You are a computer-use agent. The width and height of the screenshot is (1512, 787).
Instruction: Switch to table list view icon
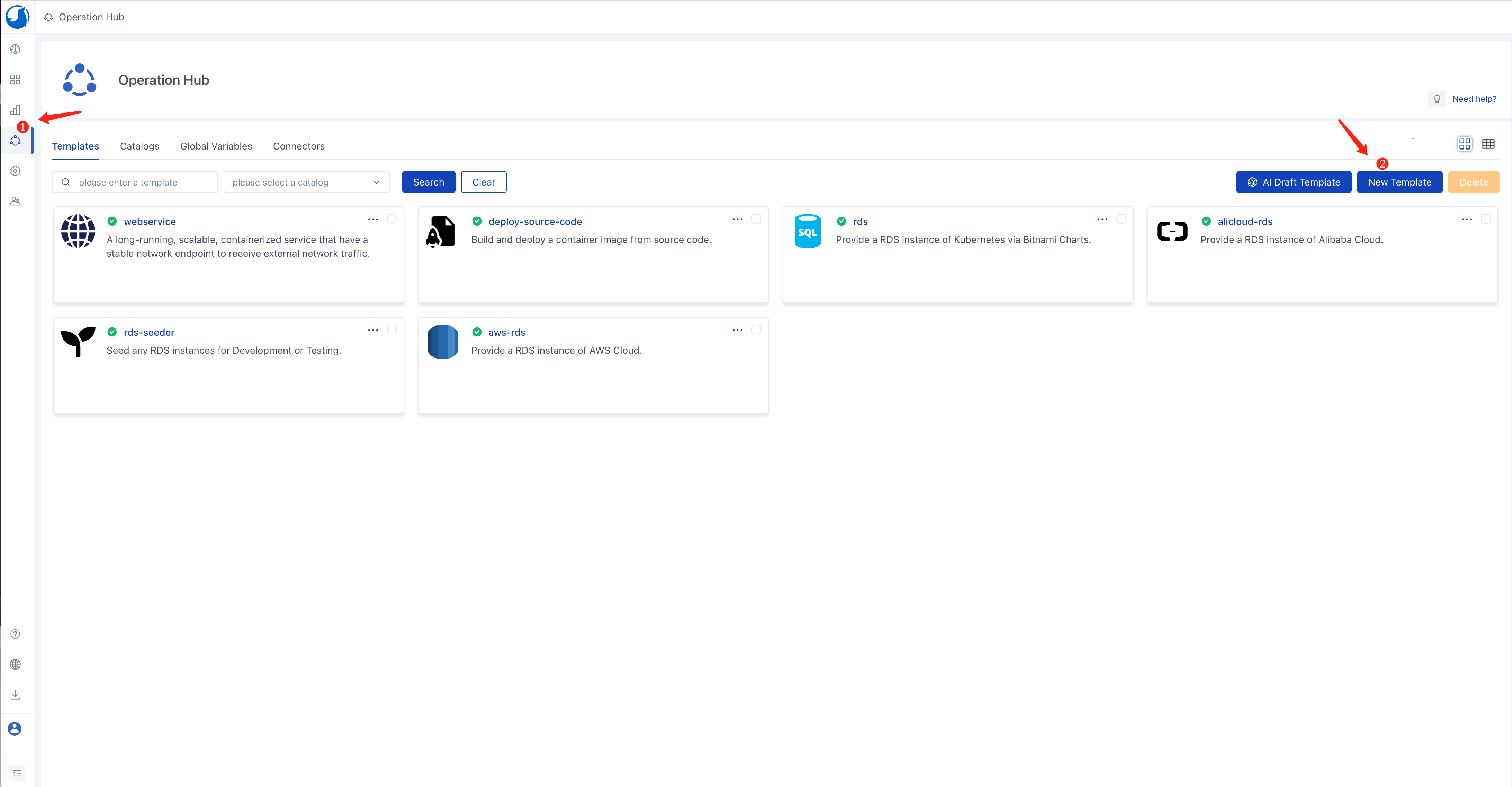click(x=1488, y=144)
